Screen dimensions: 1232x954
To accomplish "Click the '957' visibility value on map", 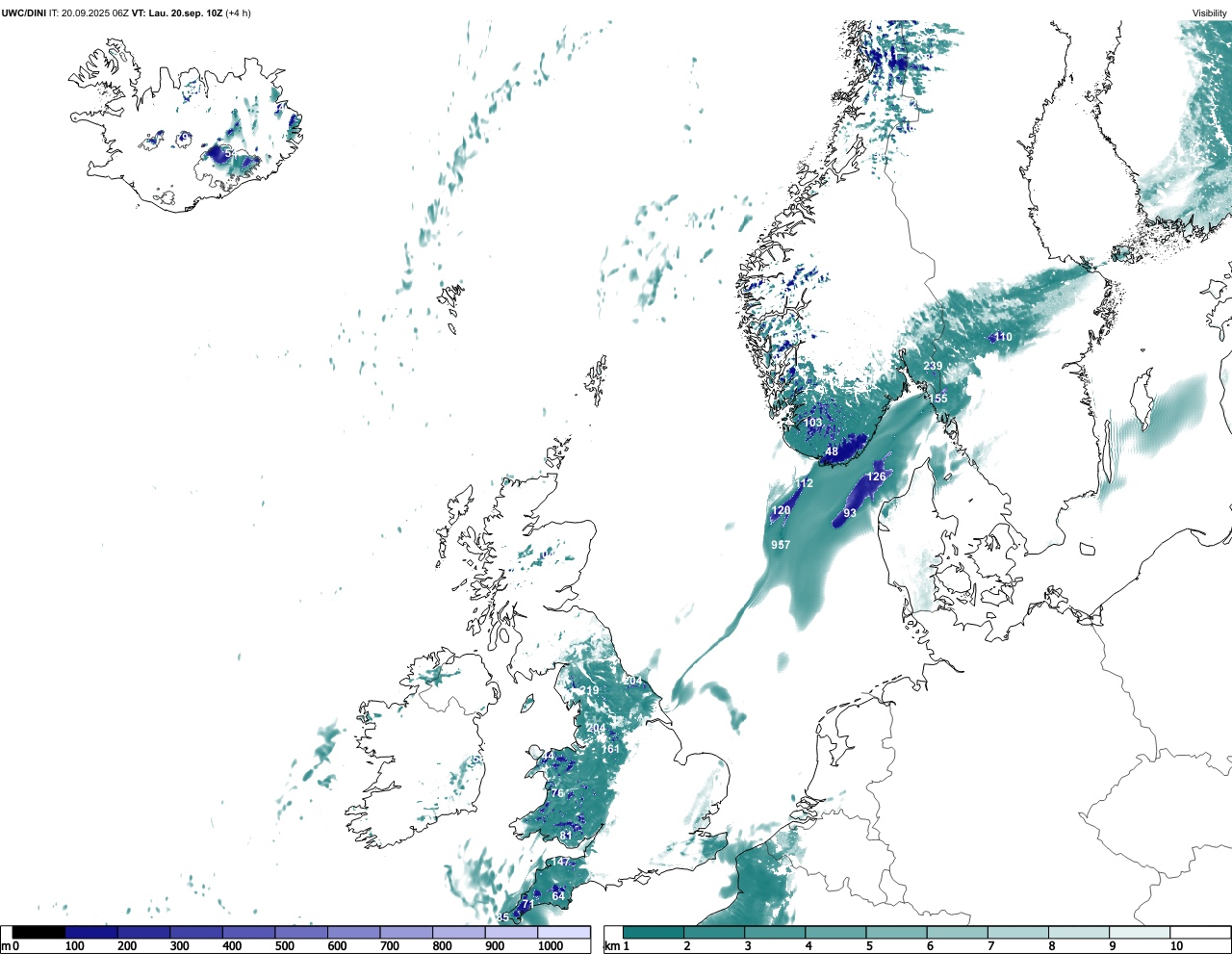I will click(x=781, y=545).
